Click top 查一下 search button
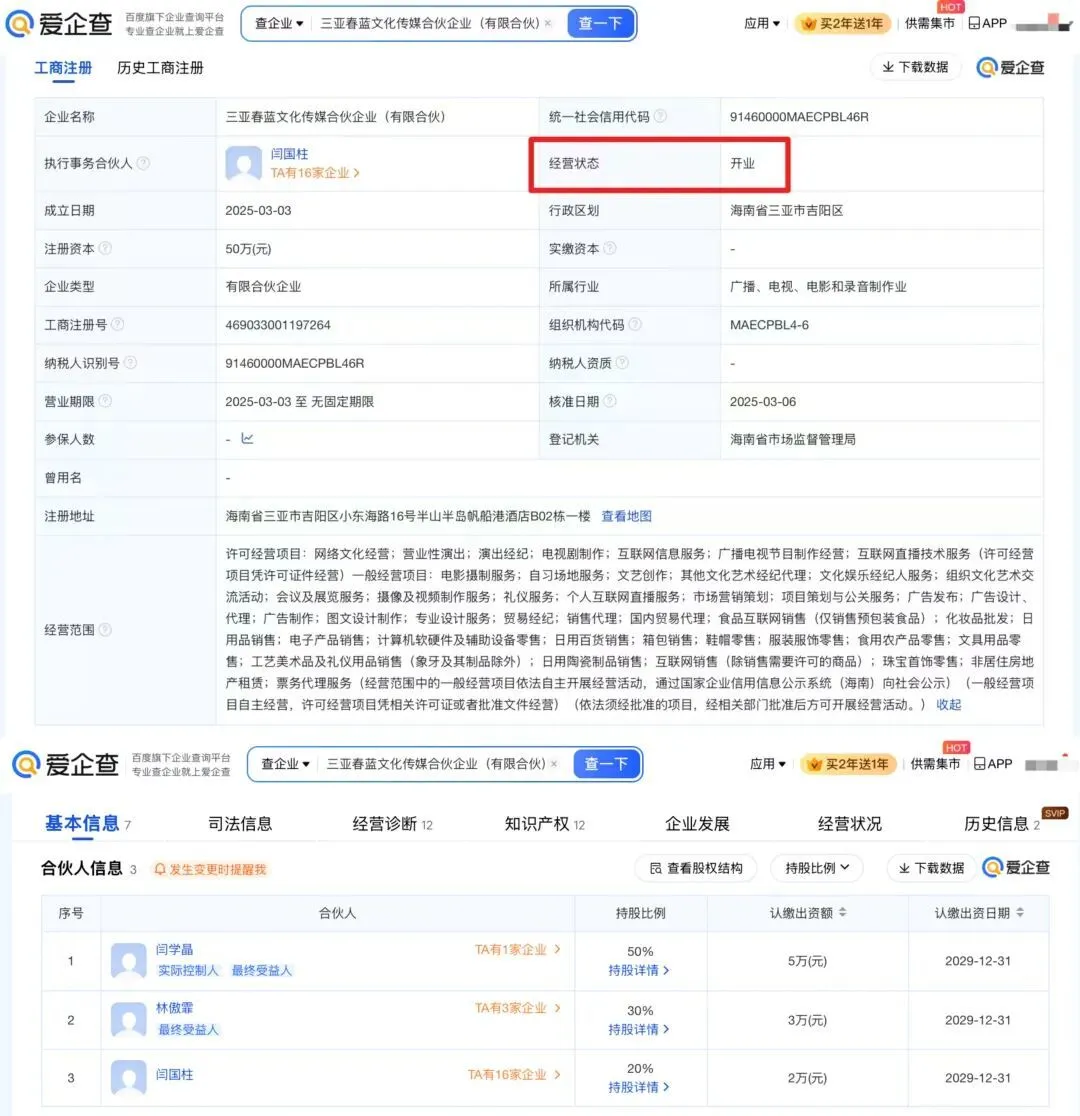 [600, 23]
